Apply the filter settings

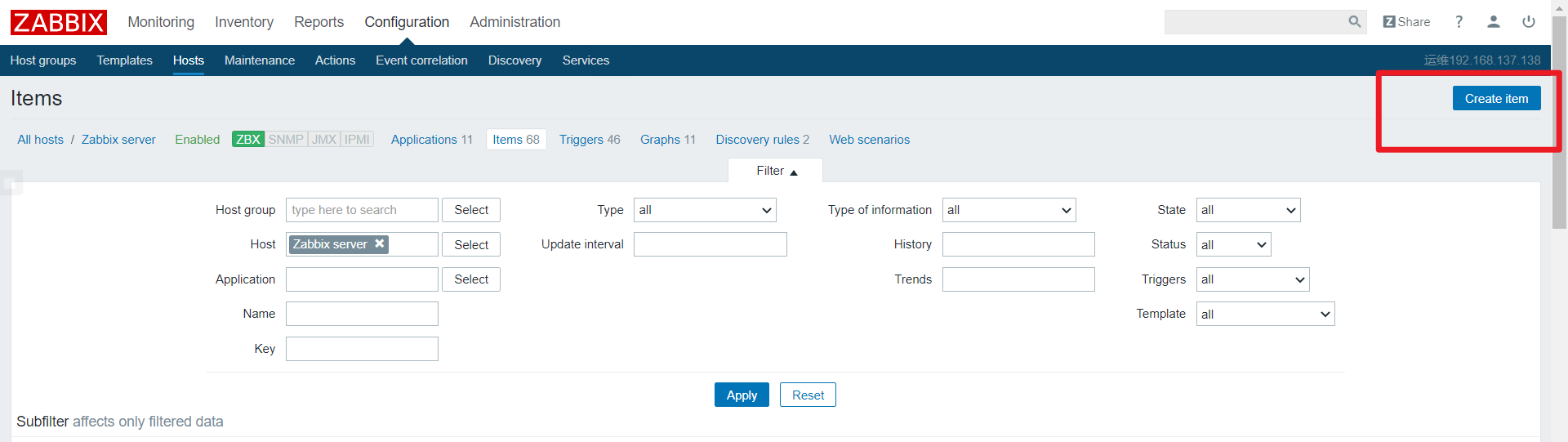click(x=742, y=395)
